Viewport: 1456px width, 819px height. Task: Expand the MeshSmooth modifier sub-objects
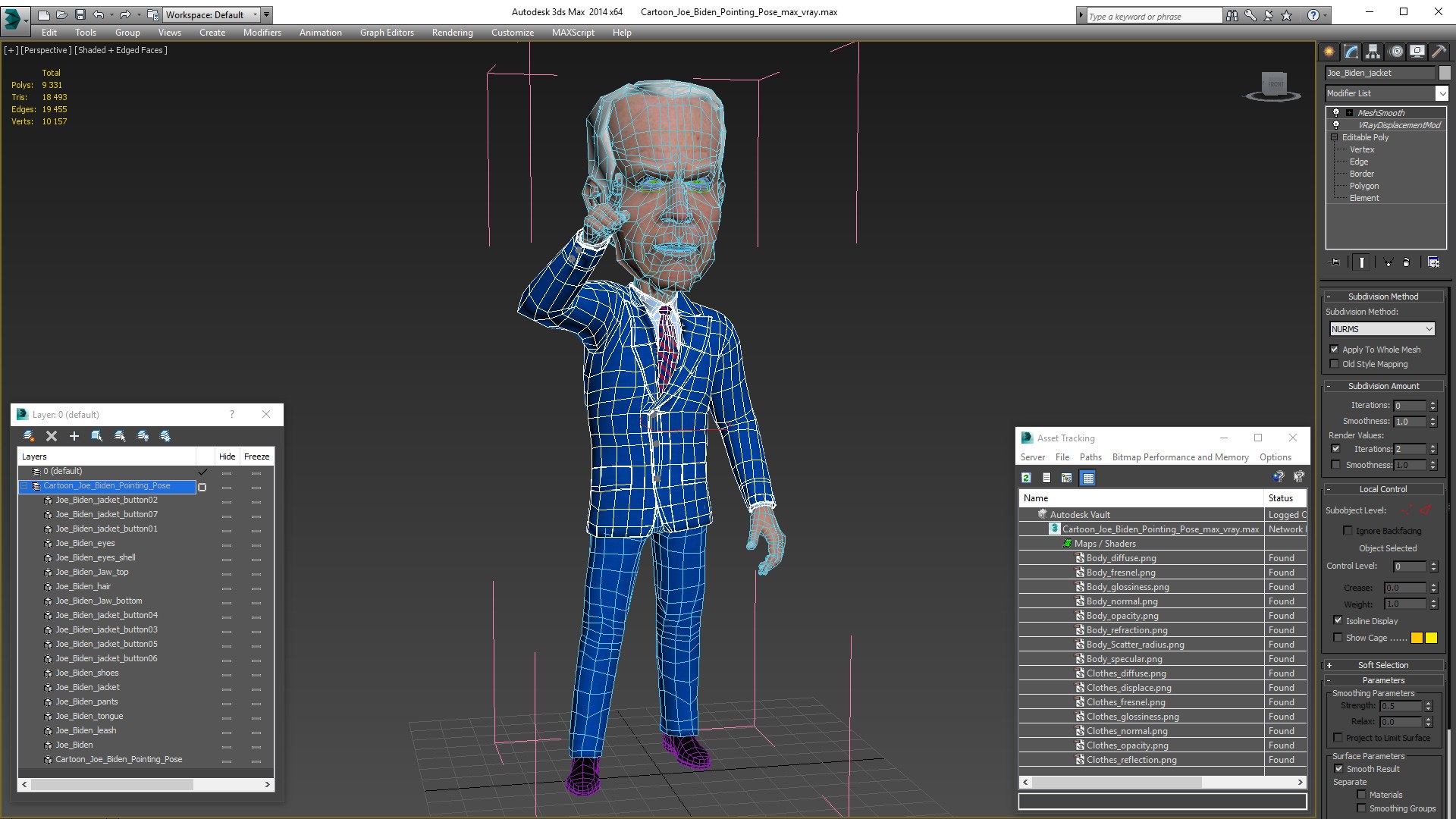(x=1350, y=112)
